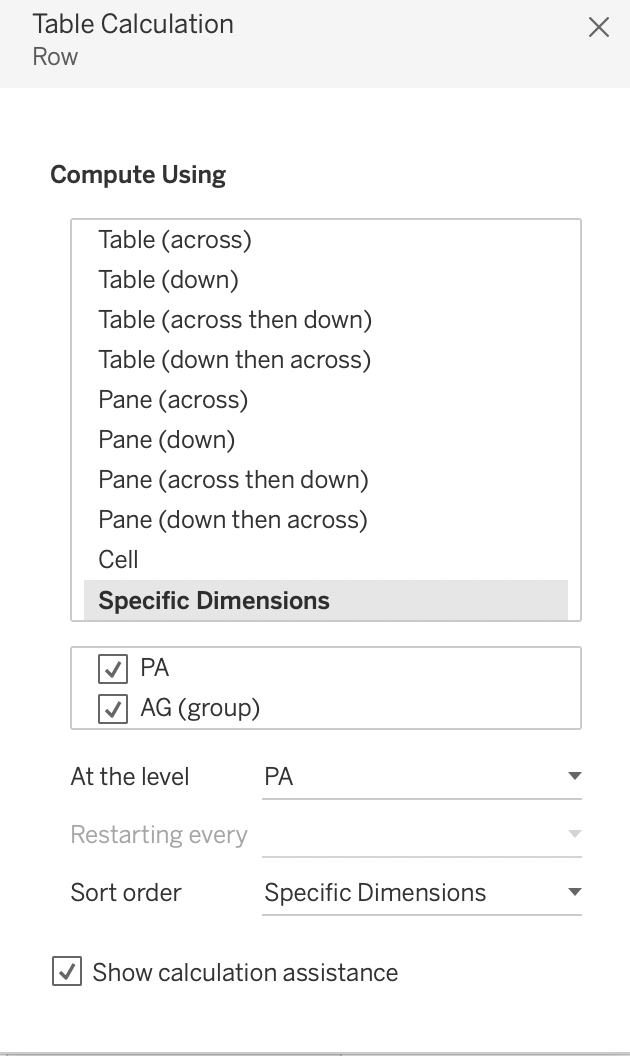
Task: Choose Pane (down) from the list
Action: click(x=167, y=440)
